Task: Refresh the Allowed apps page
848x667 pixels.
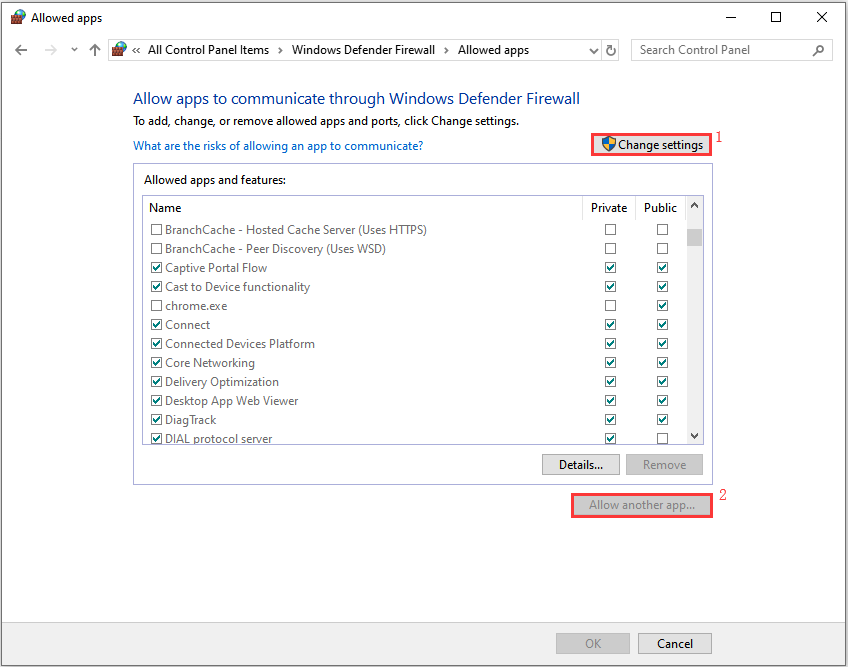Action: click(611, 50)
